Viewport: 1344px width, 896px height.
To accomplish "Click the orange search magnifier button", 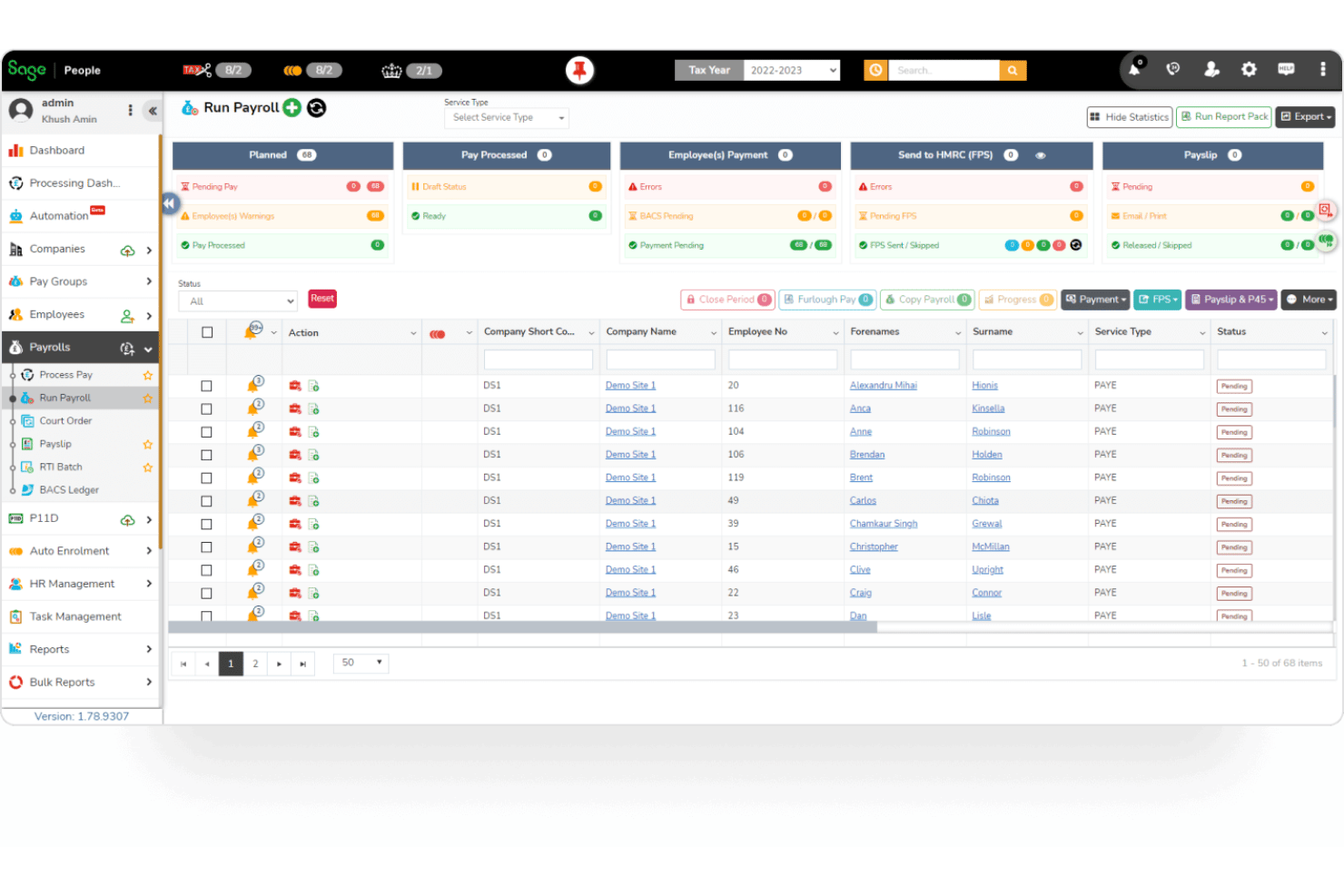I will [x=1013, y=70].
